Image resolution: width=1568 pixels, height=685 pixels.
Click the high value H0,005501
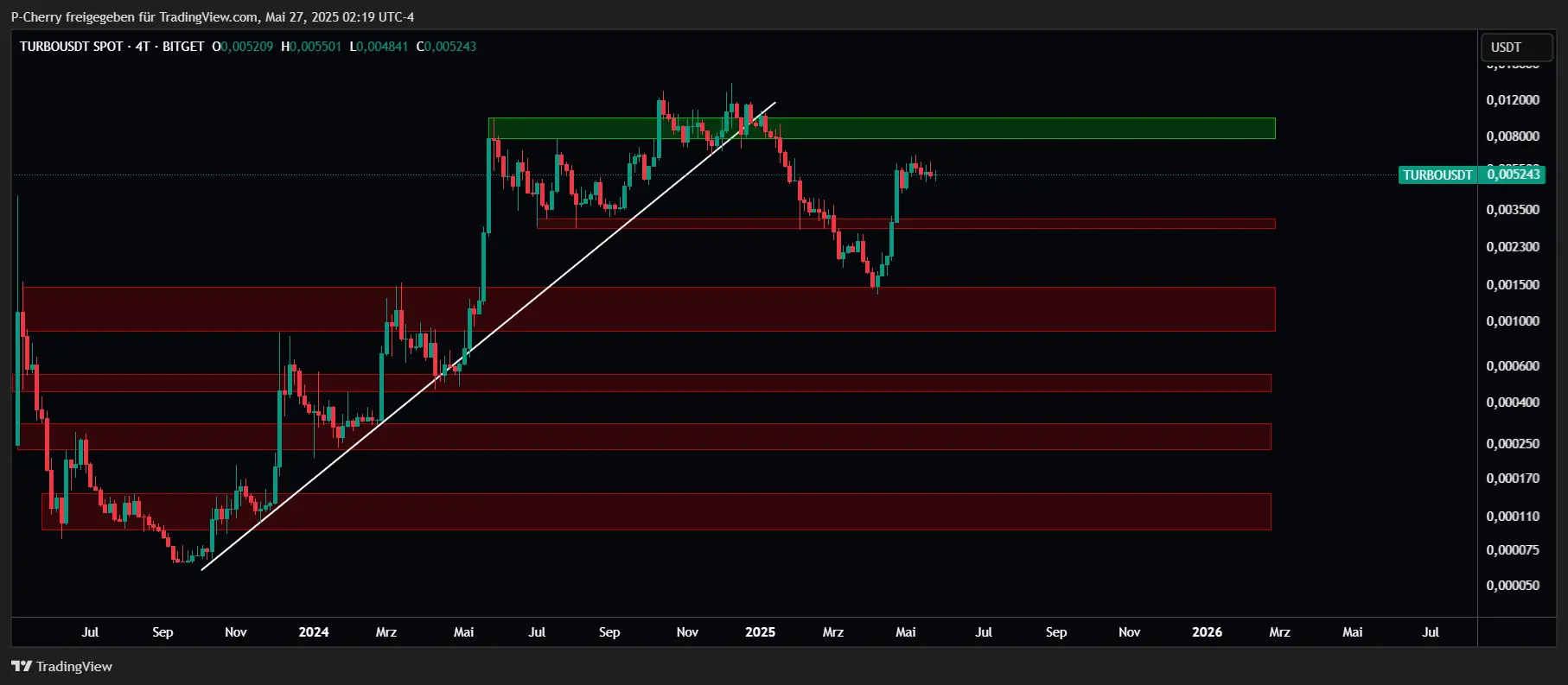(x=311, y=47)
